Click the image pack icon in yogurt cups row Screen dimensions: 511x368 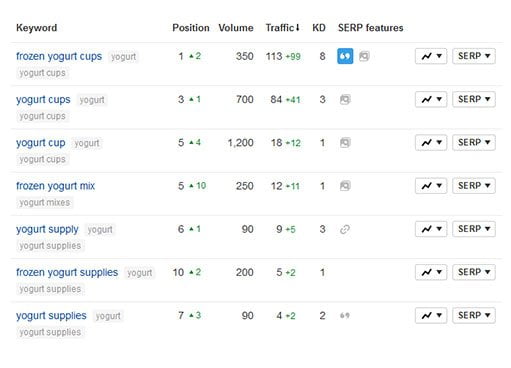[345, 99]
